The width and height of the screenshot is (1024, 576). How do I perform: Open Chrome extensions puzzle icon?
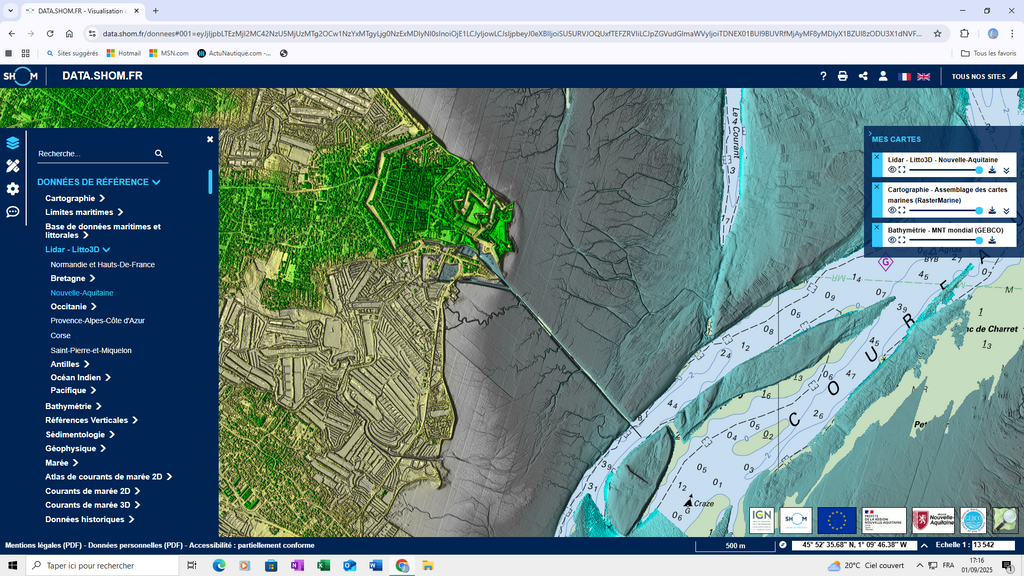tap(965, 33)
